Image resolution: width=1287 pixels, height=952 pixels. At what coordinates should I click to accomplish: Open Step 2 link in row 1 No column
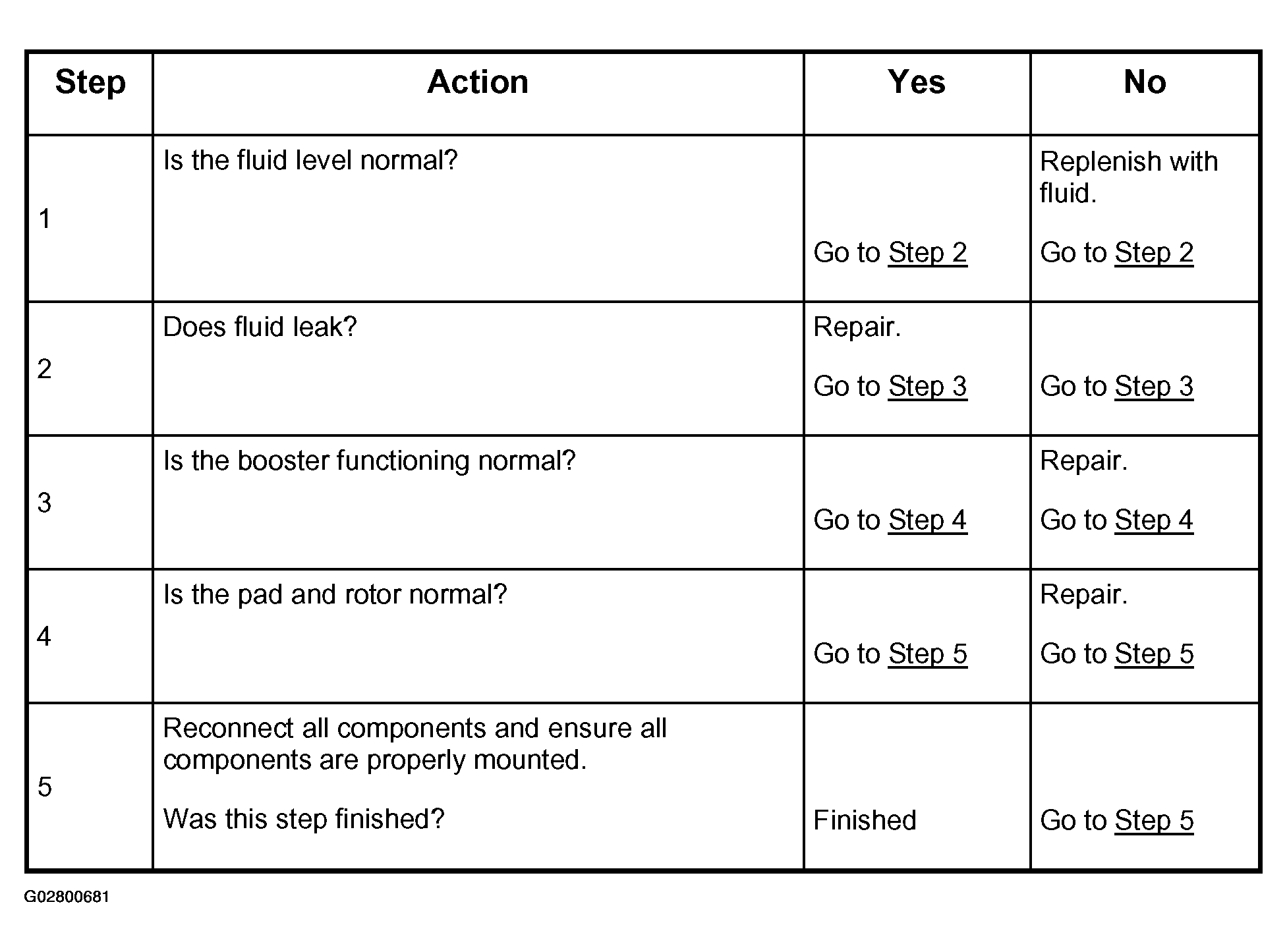point(1154,253)
